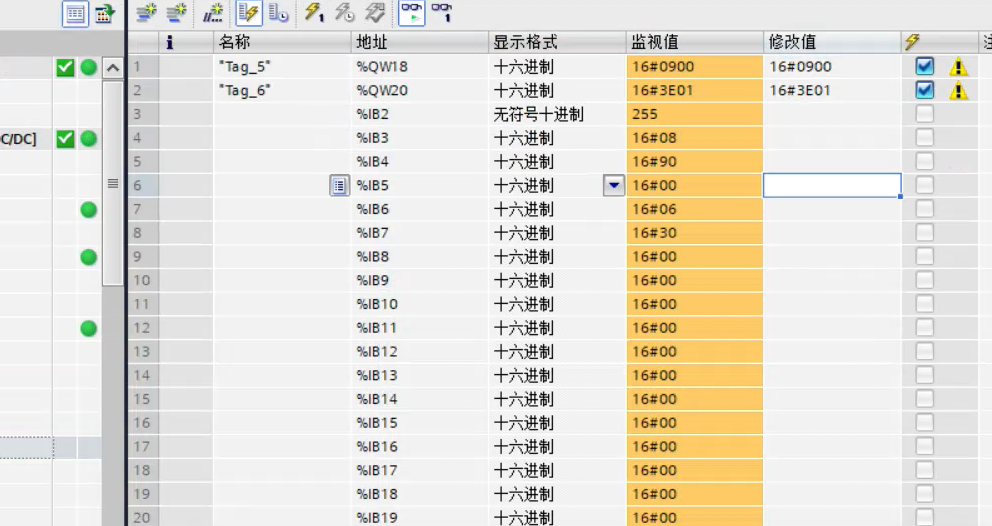Click the project tree table view icon

(x=75, y=13)
